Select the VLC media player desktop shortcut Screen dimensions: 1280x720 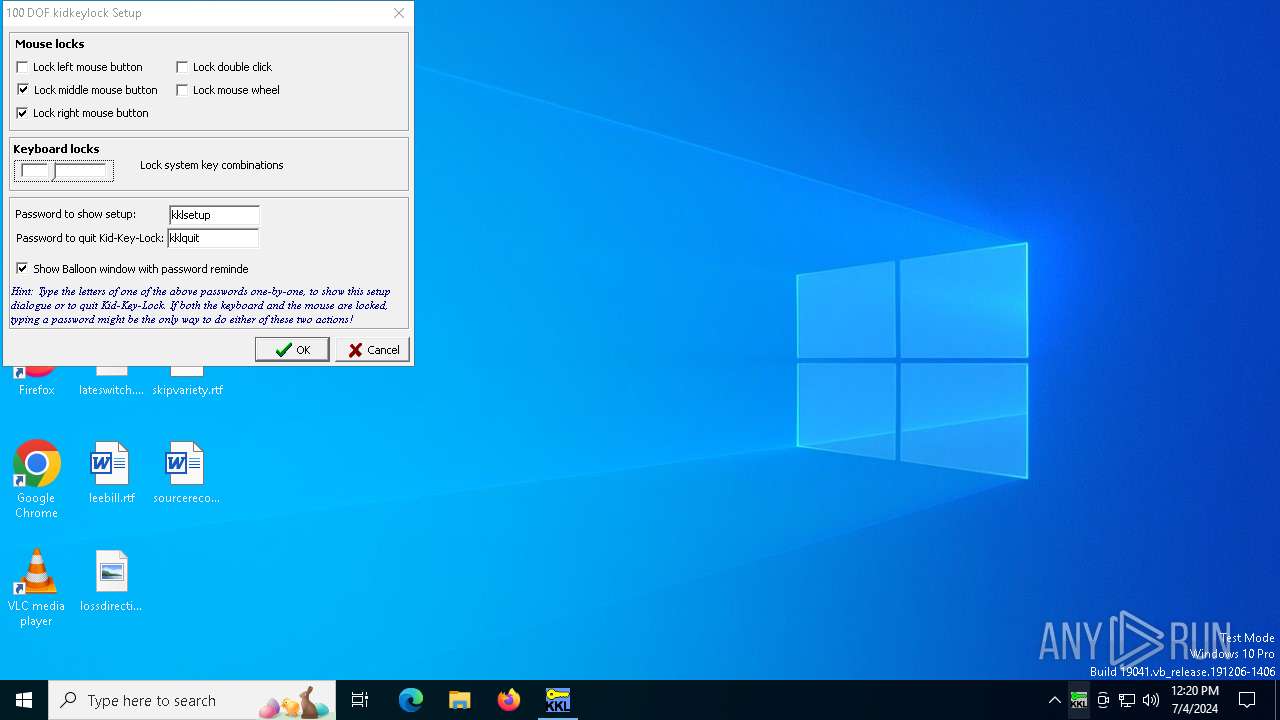coord(36,588)
